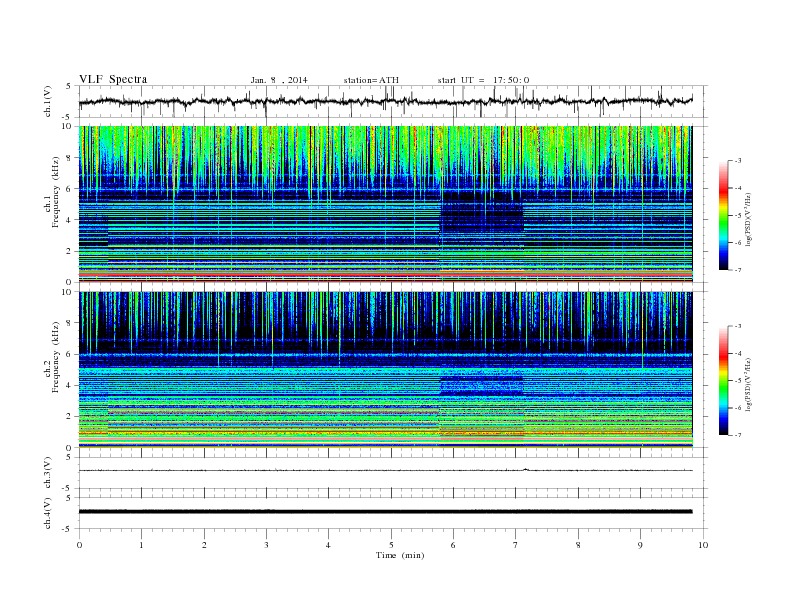
Task: Click inside the ch.2 spectrogram panel
Action: point(385,370)
